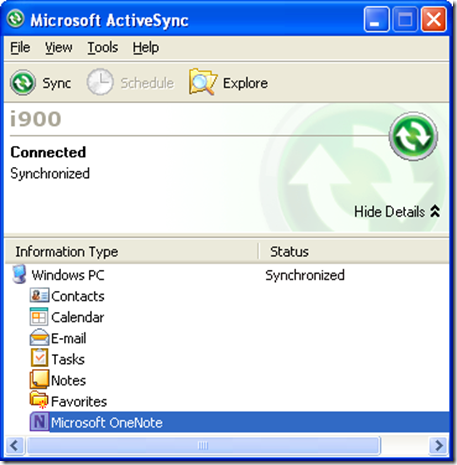Select the Tasks clipboard icon
Screen dimensions: 457x465
point(39,358)
